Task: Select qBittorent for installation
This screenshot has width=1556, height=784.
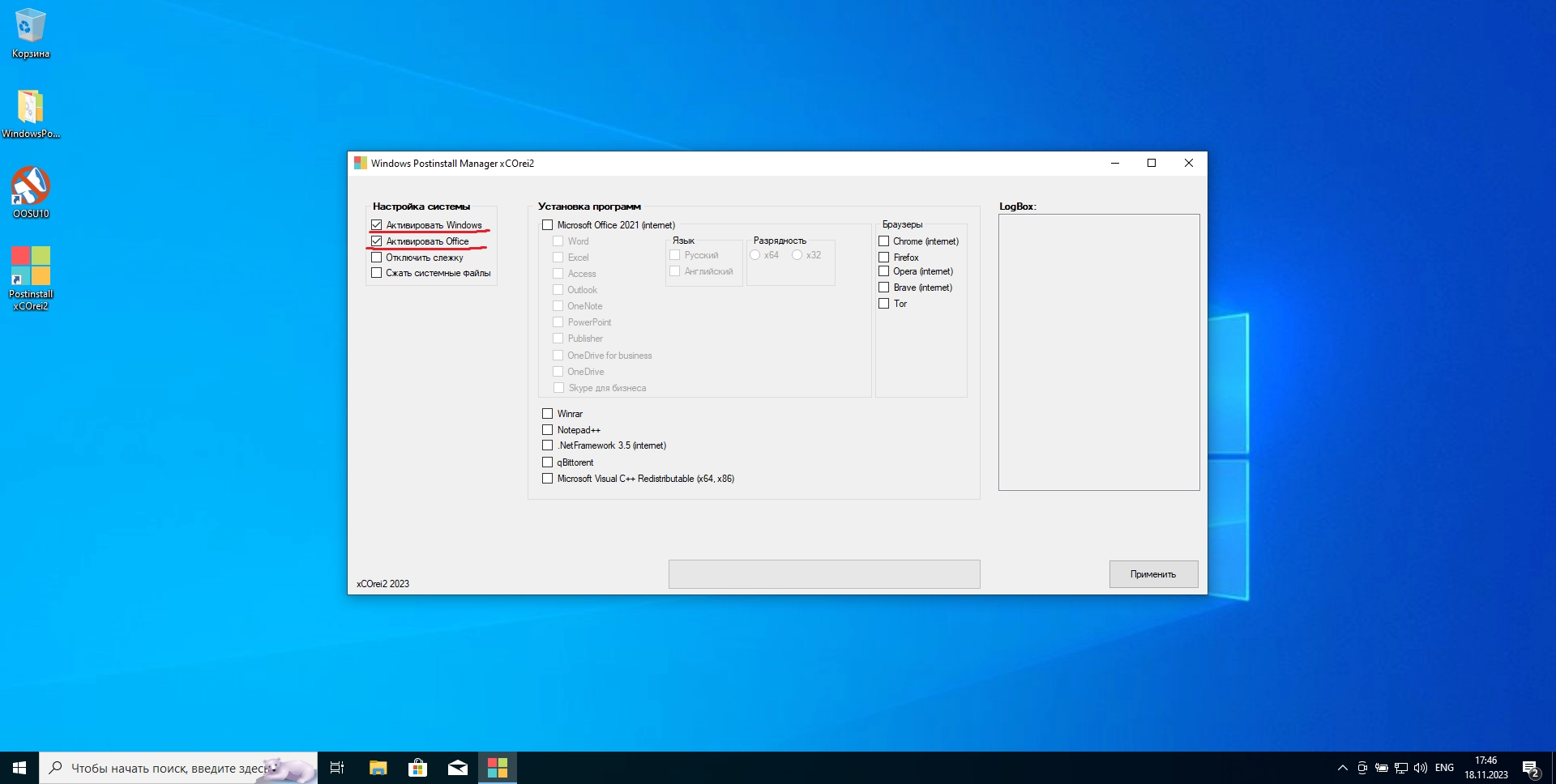Action: tap(548, 462)
